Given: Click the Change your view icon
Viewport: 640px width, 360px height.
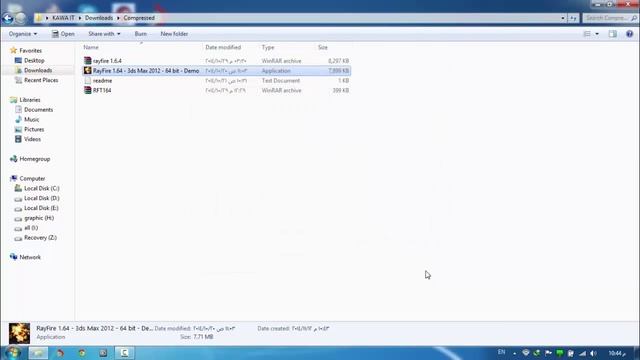Looking at the screenshot, I should (x=587, y=34).
